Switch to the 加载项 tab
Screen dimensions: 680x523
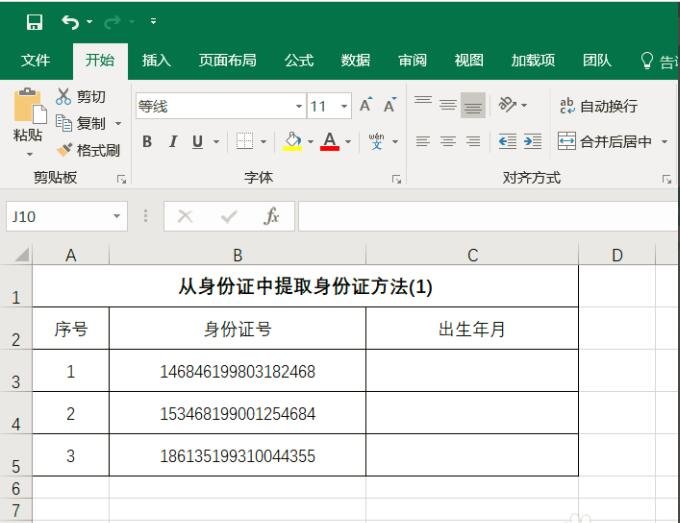(533, 60)
